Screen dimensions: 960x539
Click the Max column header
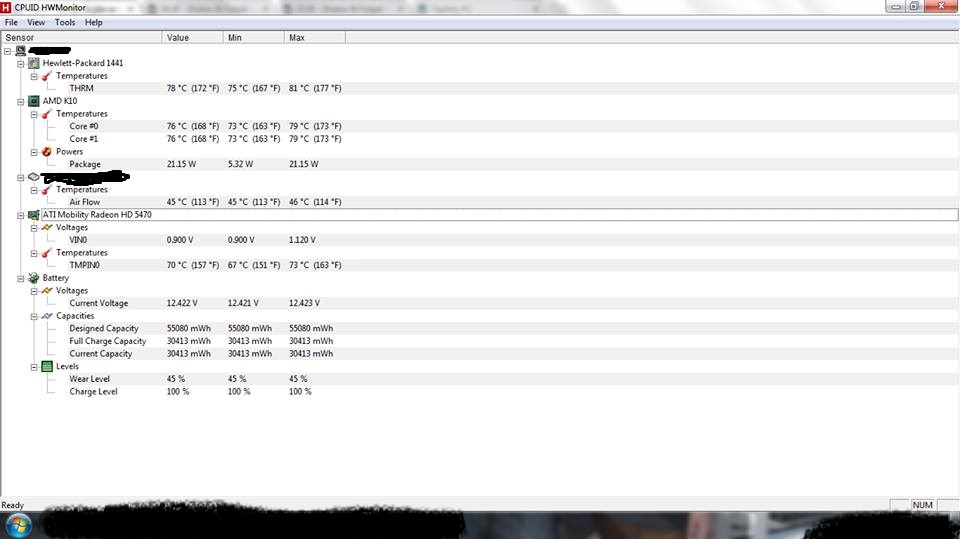click(315, 37)
